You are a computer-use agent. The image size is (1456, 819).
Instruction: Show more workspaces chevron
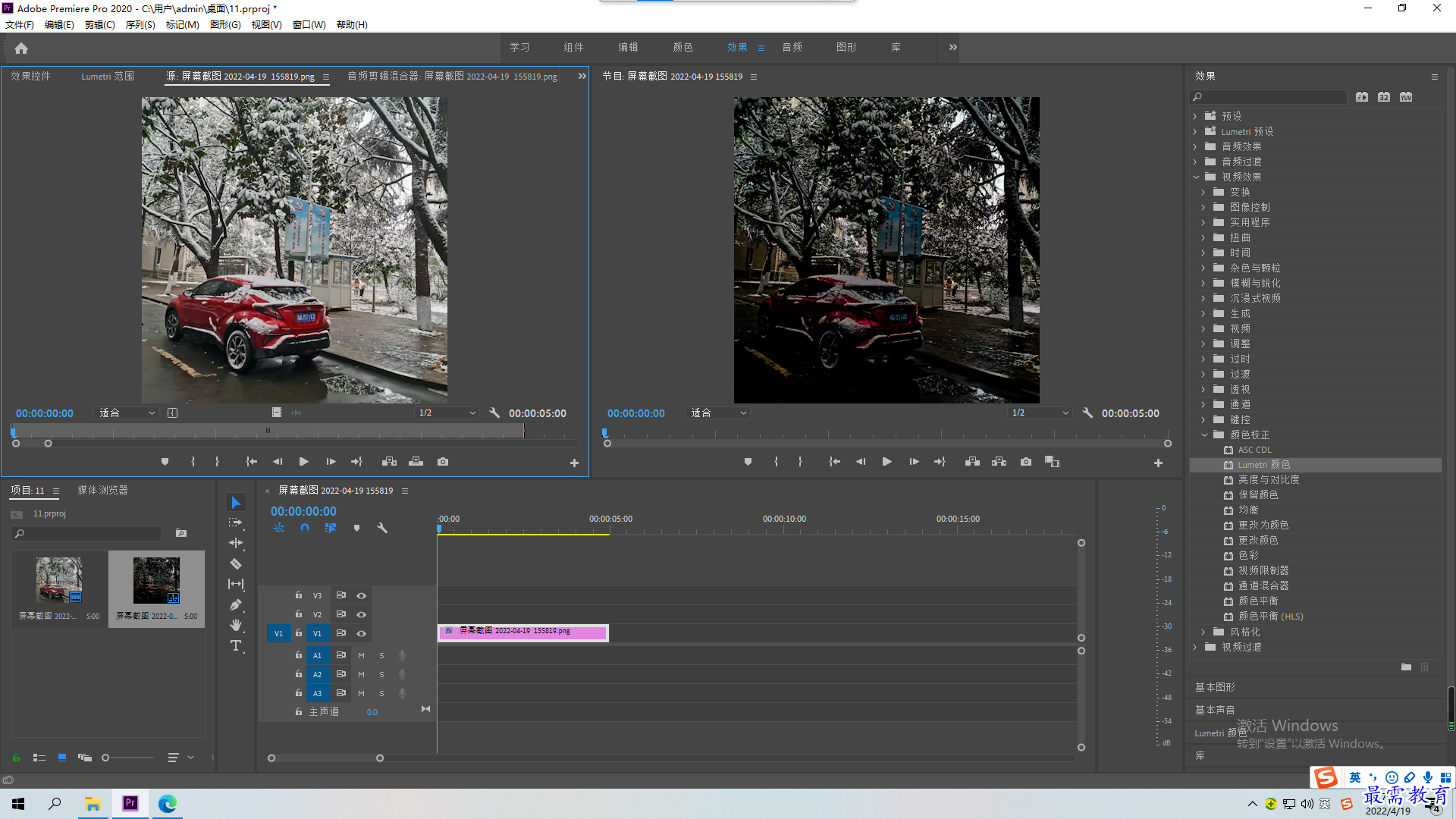point(952,48)
